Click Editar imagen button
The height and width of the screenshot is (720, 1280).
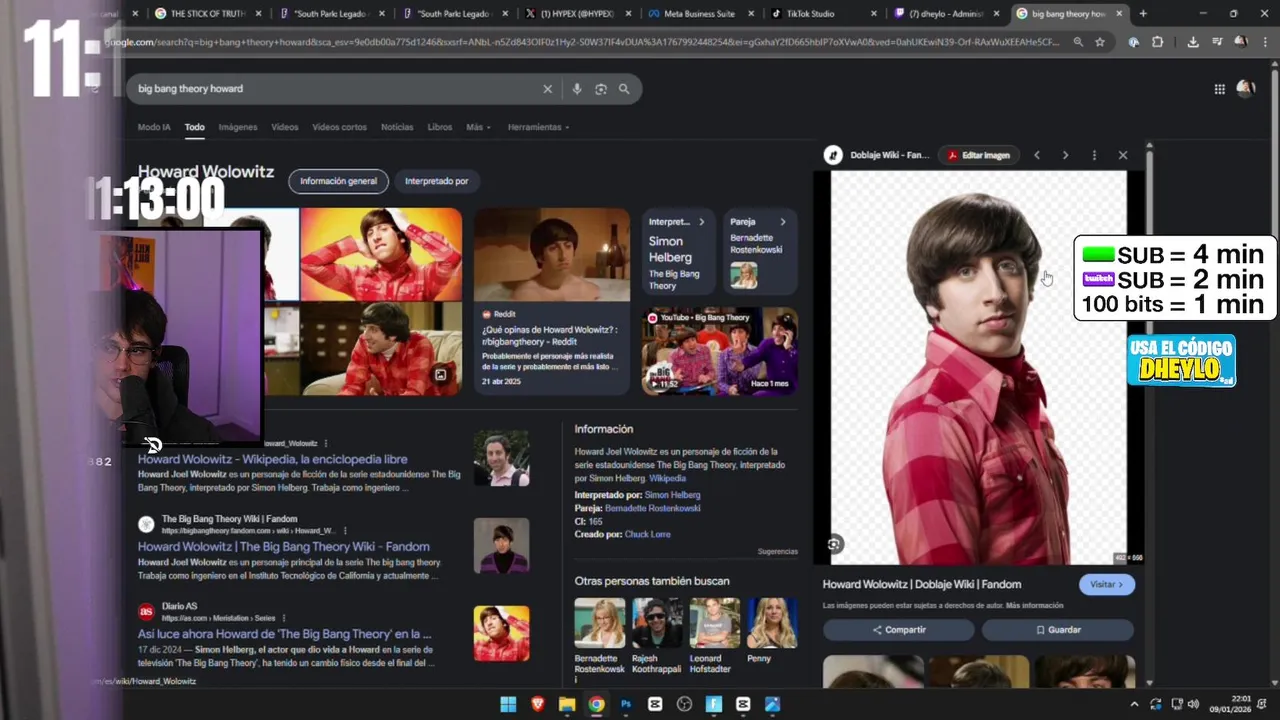(979, 155)
